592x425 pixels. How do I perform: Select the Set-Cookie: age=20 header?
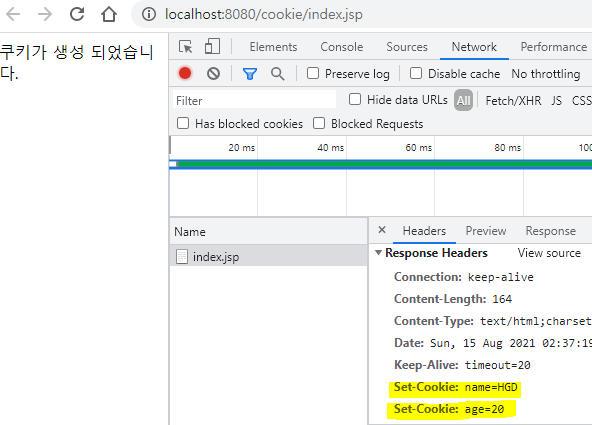[449, 409]
